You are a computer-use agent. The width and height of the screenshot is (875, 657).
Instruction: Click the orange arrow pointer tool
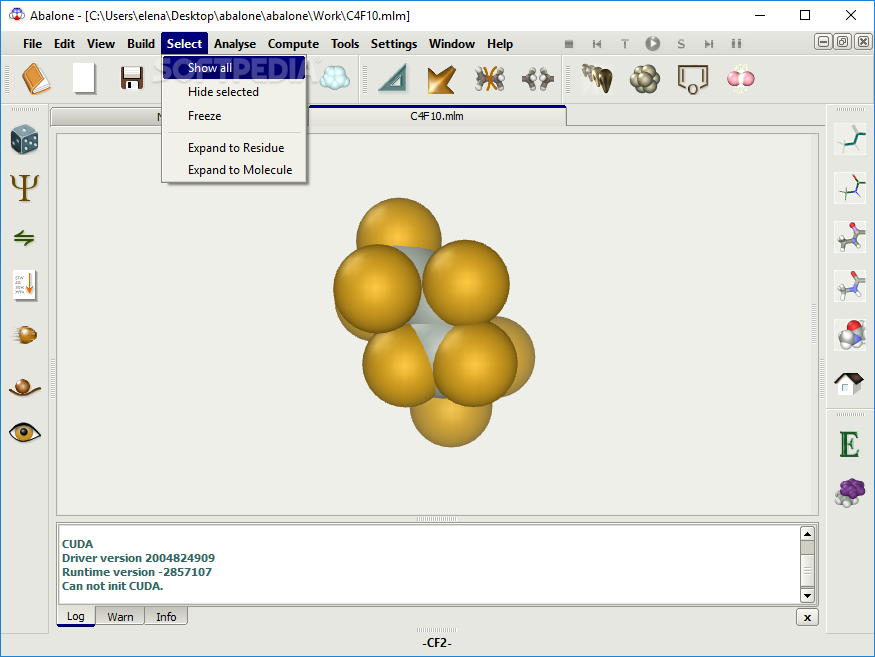pos(441,78)
